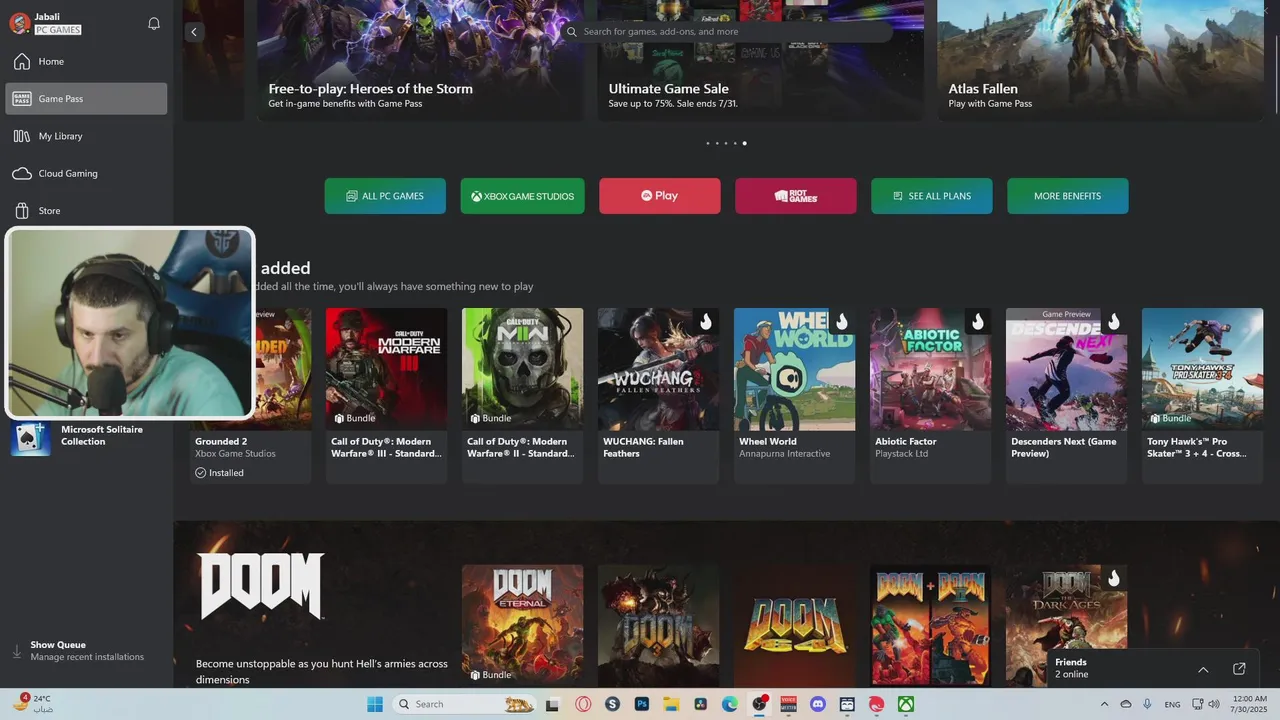This screenshot has width=1280, height=720.
Task: Open the DOOM 64 game tile
Action: [794, 624]
